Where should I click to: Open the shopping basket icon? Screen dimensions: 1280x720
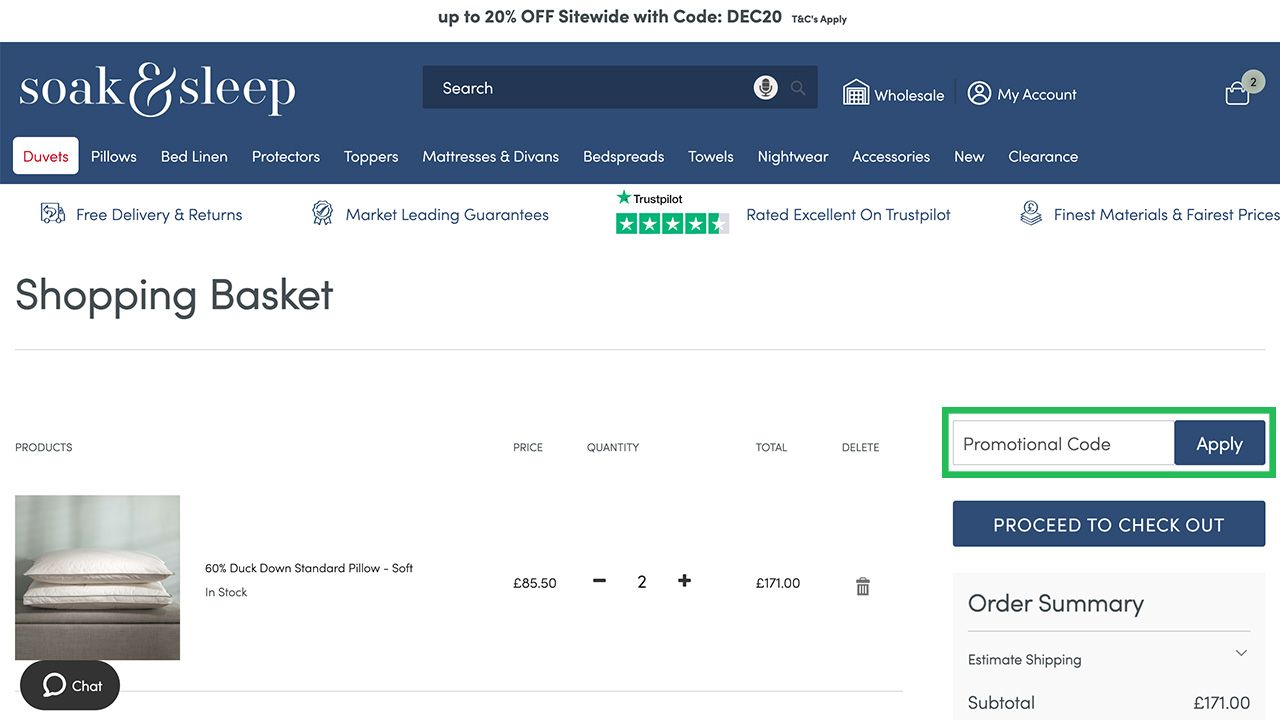click(x=1238, y=93)
